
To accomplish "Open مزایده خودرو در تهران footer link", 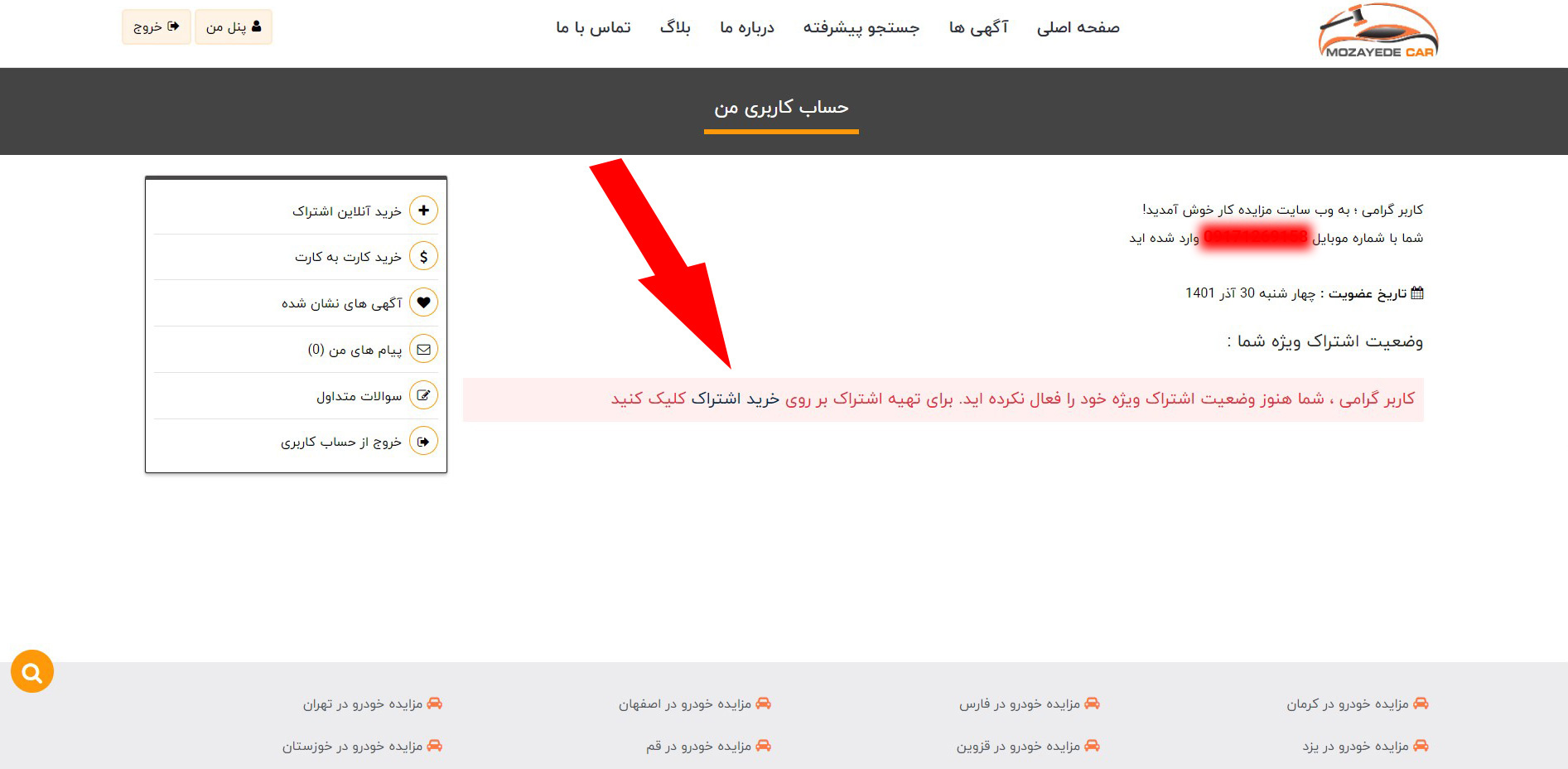I will tap(363, 704).
